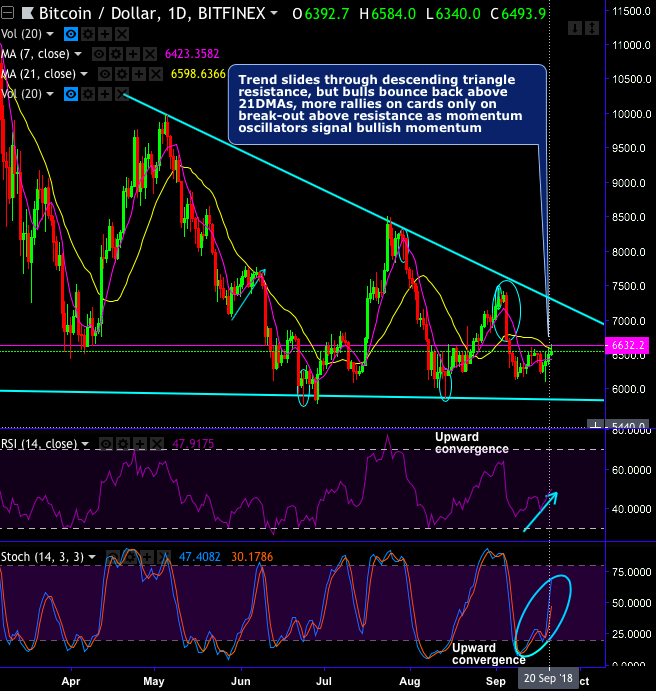Image resolution: width=656 pixels, height=691 pixels.
Task: Click the low price value 6340.0
Action: coord(458,14)
